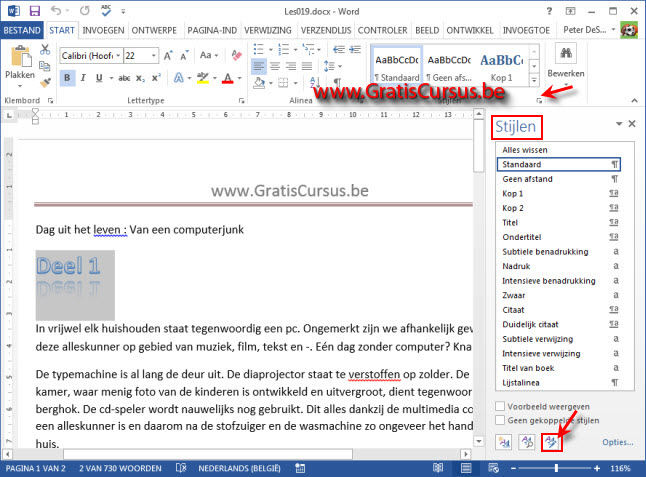The height and width of the screenshot is (477, 646).
Task: Apply yellow text highlight color
Action: 203,78
